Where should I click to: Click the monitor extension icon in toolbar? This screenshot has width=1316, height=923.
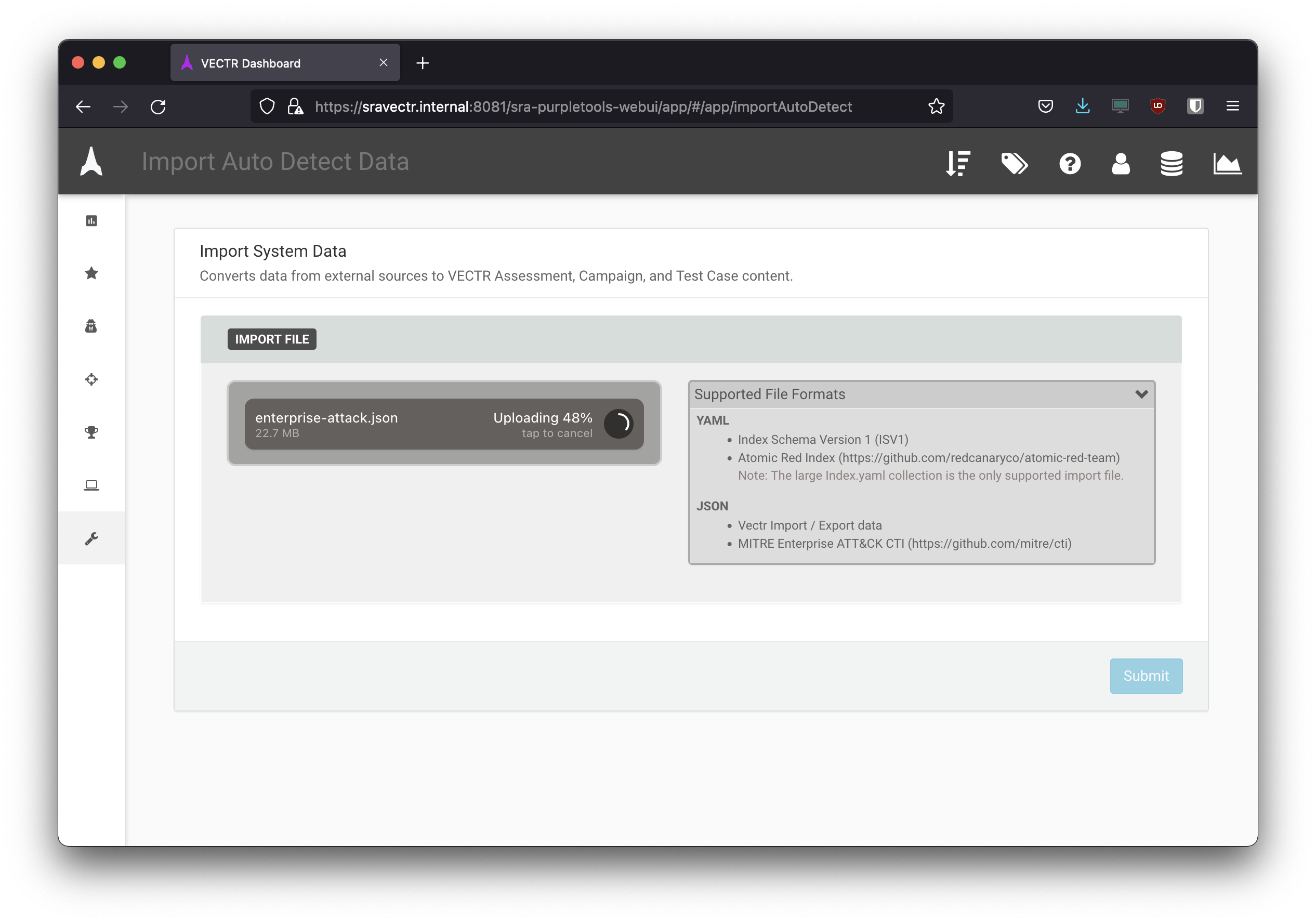coord(1120,106)
